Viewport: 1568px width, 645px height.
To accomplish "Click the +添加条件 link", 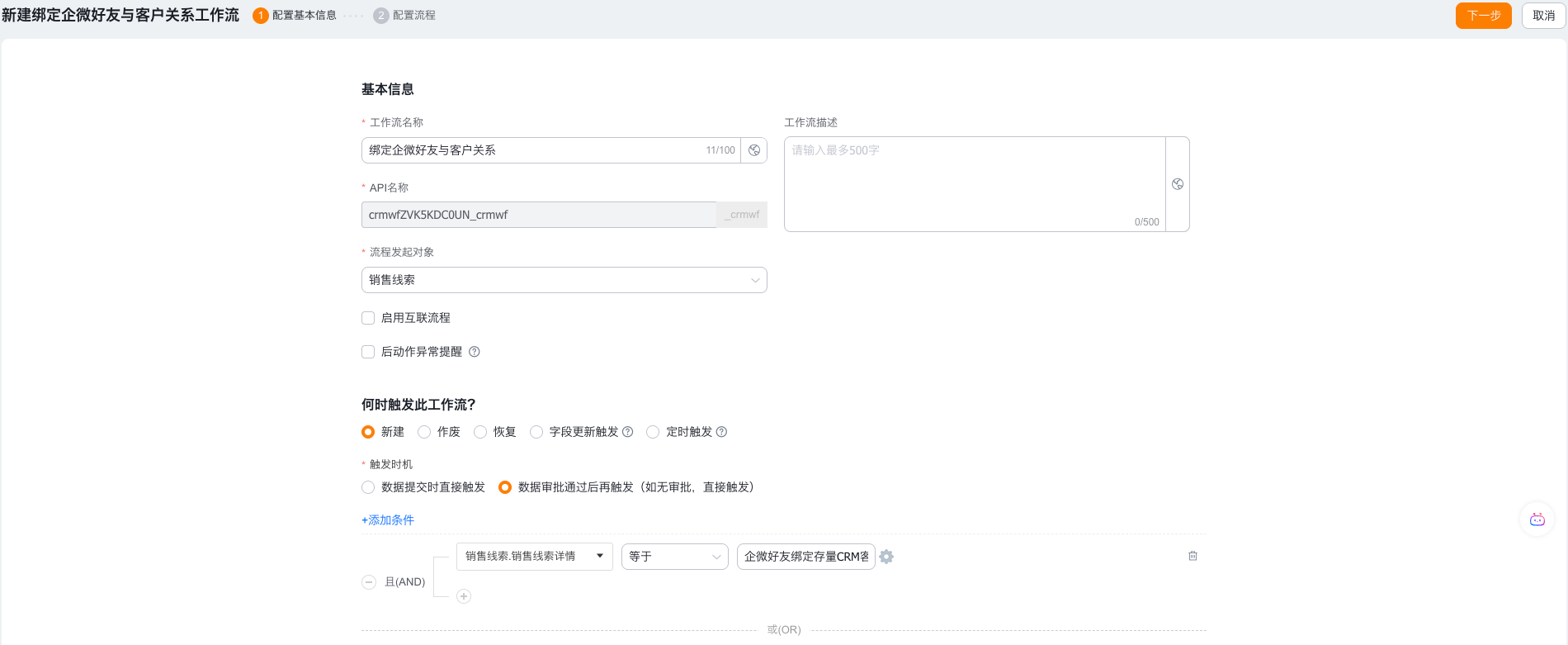I will pyautogui.click(x=388, y=520).
